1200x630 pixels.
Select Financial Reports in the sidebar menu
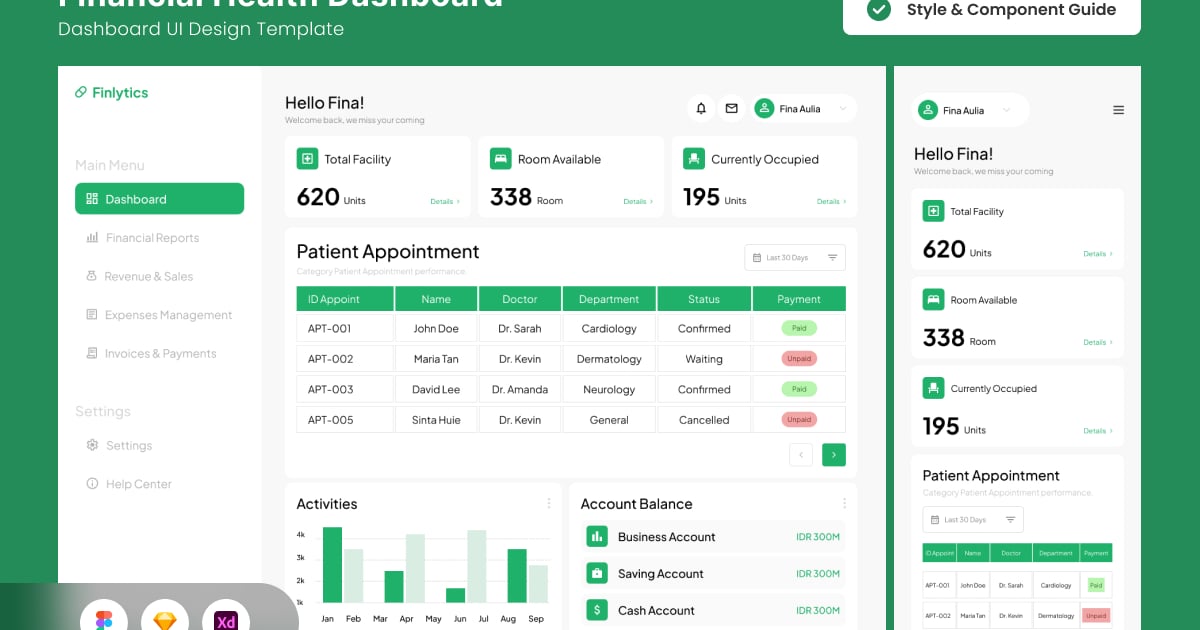coord(152,238)
